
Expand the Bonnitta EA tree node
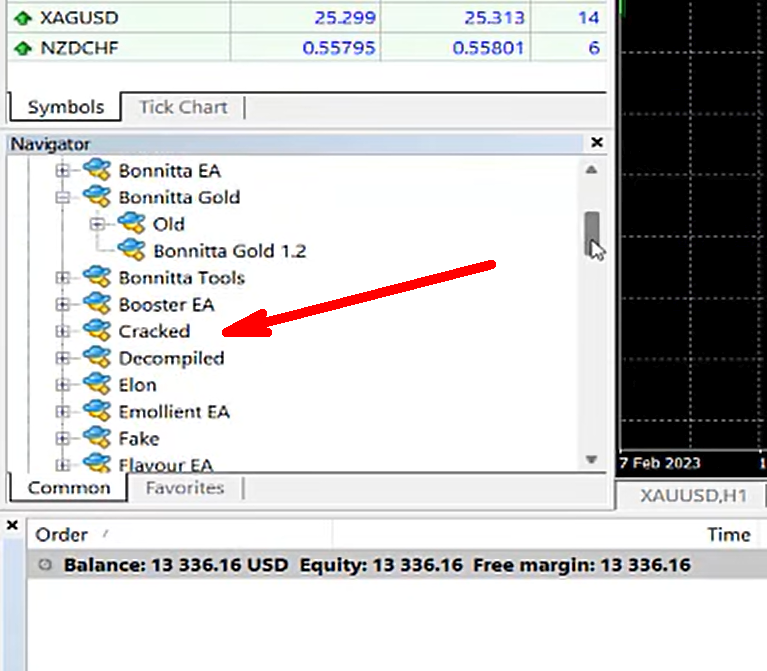tap(63, 171)
